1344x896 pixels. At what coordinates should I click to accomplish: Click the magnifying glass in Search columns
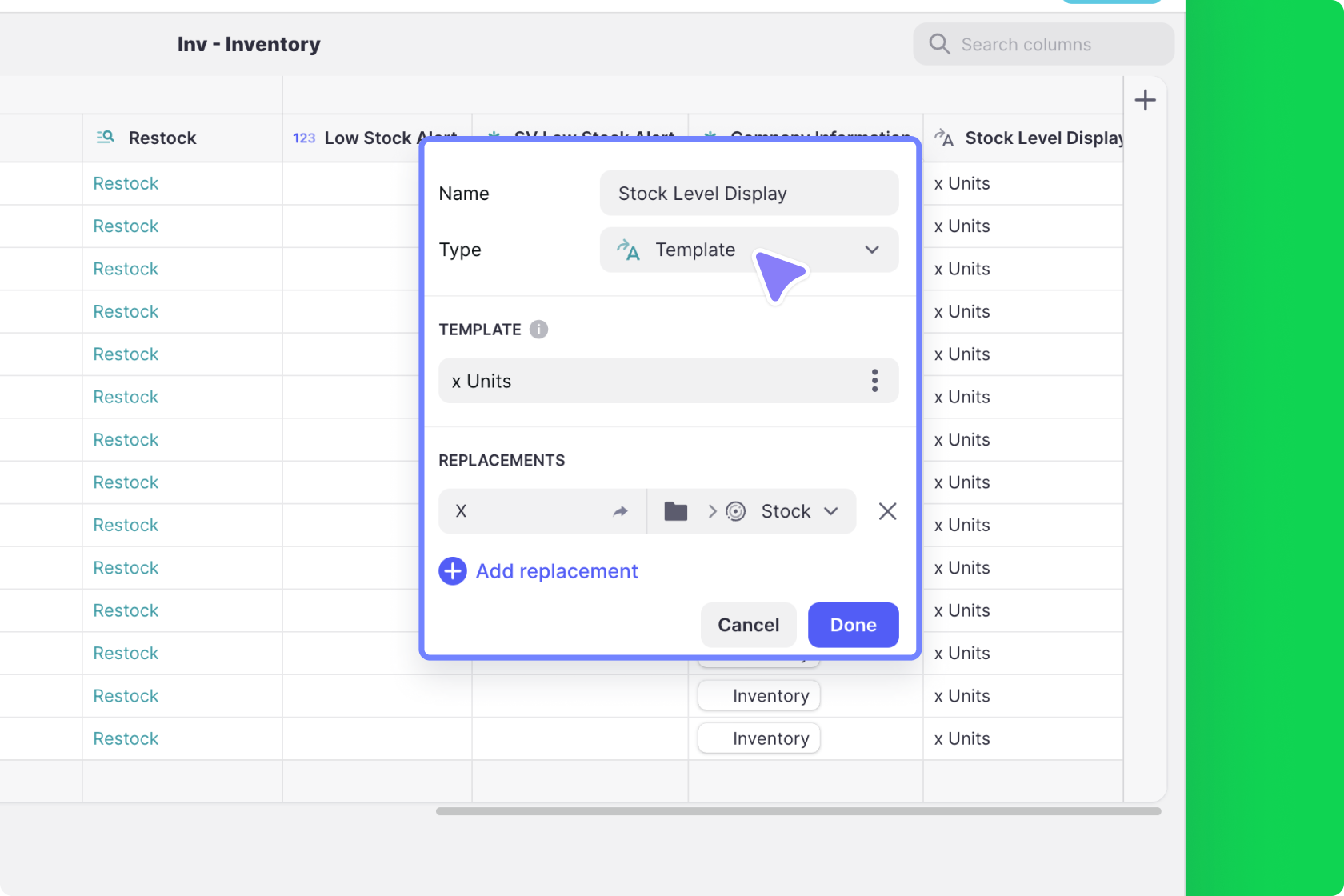point(938,44)
